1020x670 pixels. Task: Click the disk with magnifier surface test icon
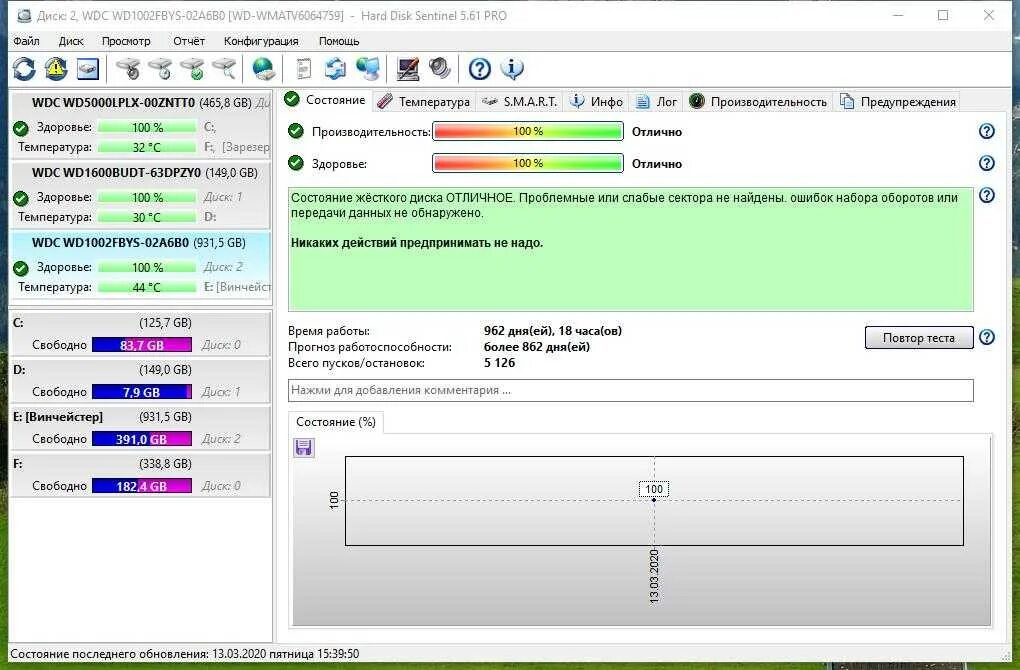click(x=224, y=68)
